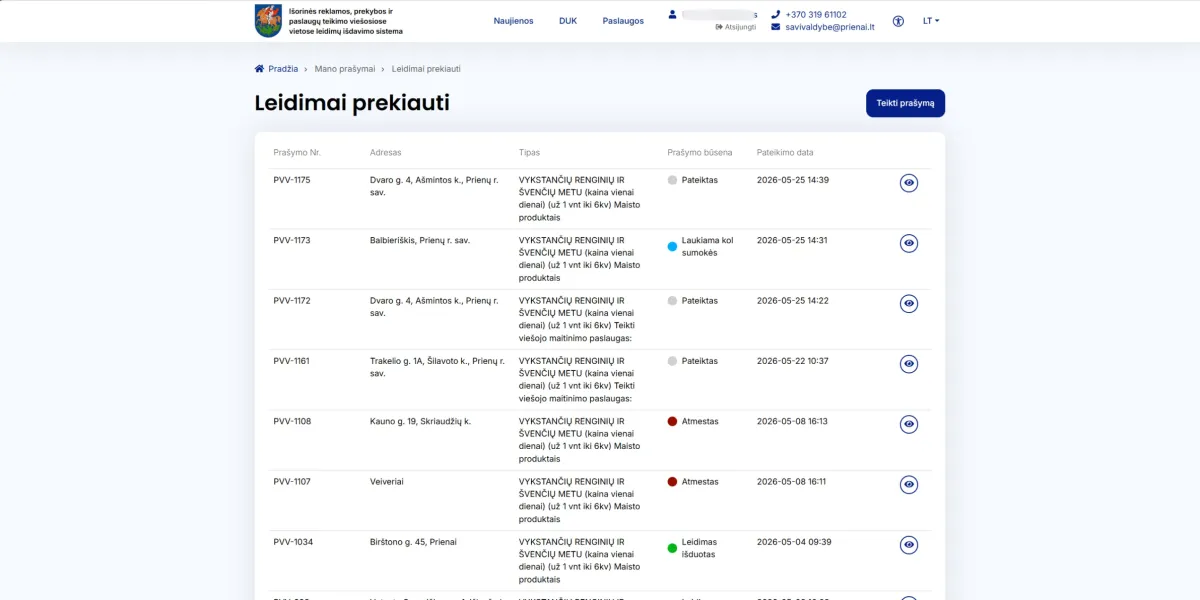Go to Mano prašymai breadcrumb
The height and width of the screenshot is (600, 1200).
click(x=345, y=69)
